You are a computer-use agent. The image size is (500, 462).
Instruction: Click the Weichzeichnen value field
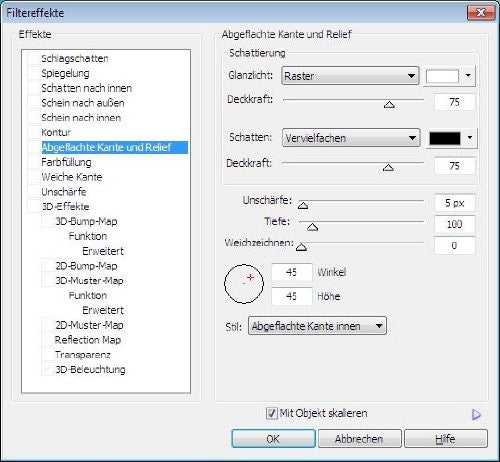point(455,246)
